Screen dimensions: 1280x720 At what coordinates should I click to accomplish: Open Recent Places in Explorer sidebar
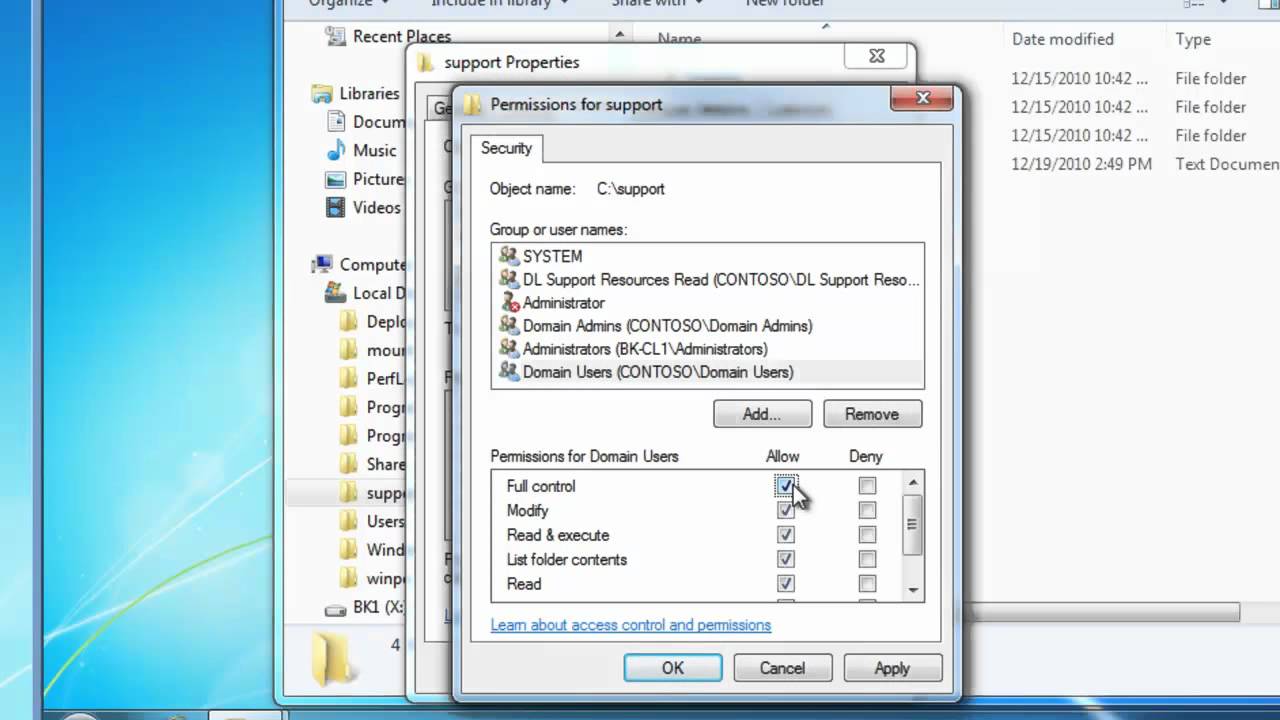389,36
